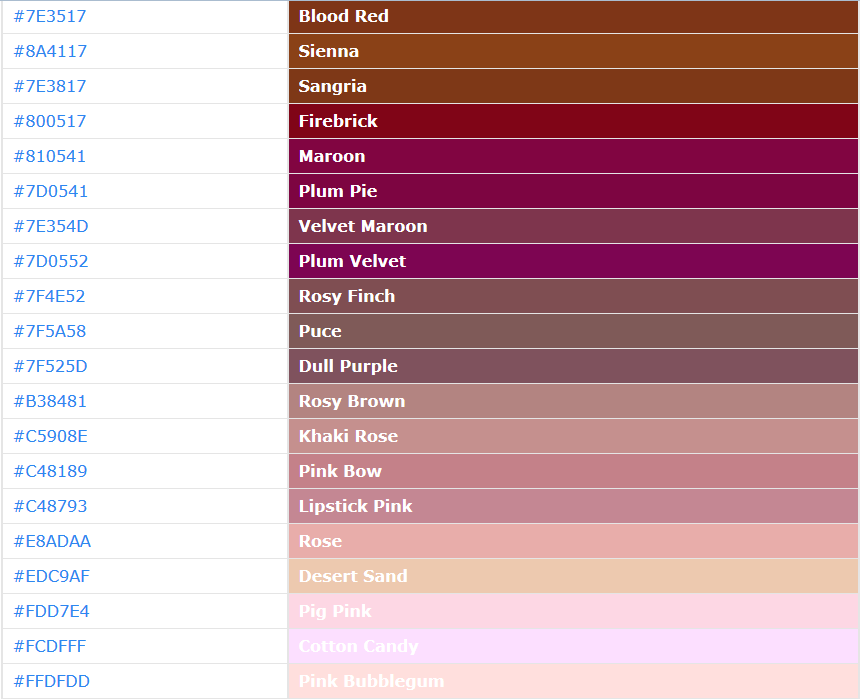Open the #8A4117 Sienna hex link

45,51
